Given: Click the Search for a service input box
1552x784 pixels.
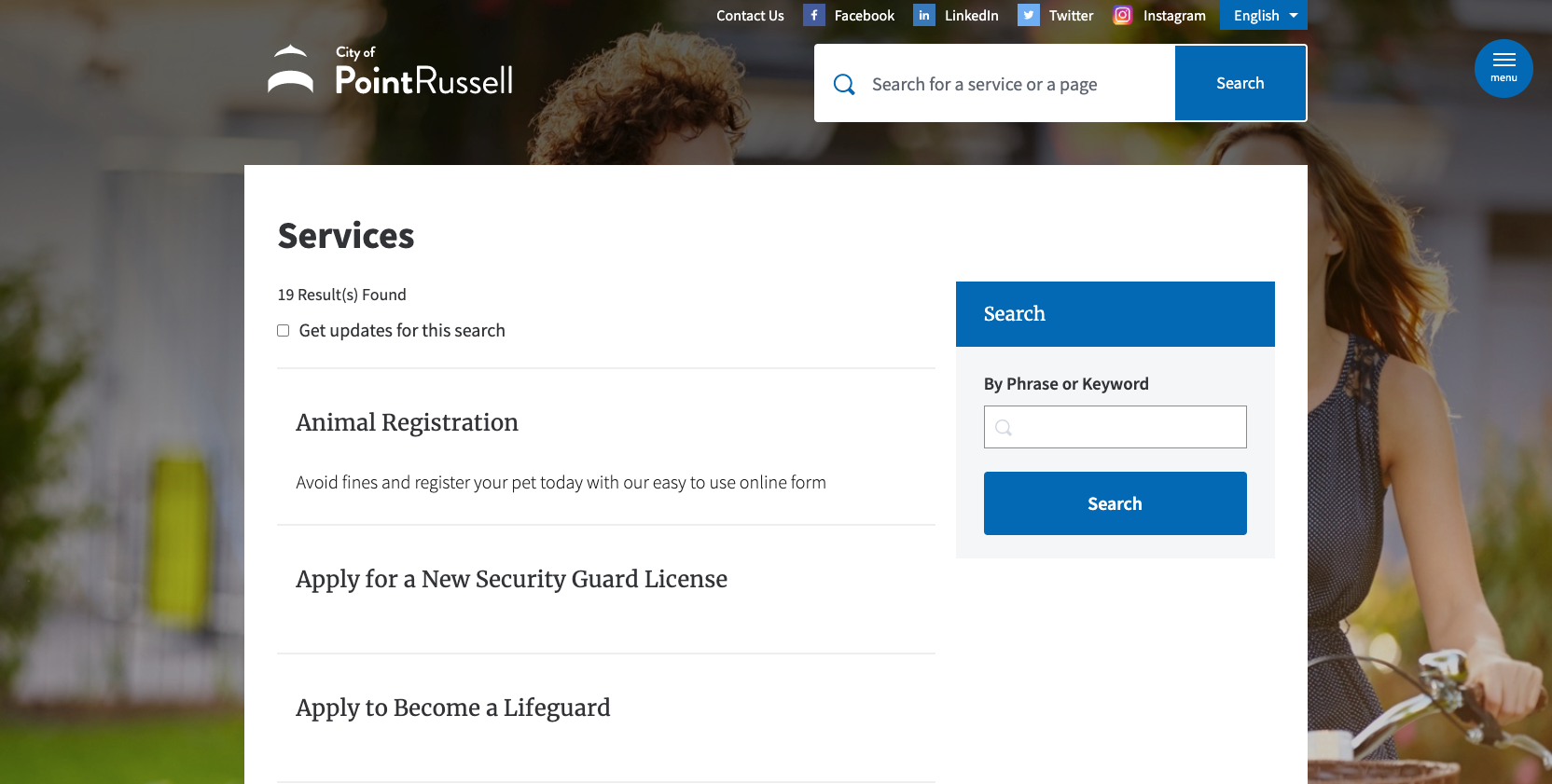Looking at the screenshot, I should tap(989, 83).
